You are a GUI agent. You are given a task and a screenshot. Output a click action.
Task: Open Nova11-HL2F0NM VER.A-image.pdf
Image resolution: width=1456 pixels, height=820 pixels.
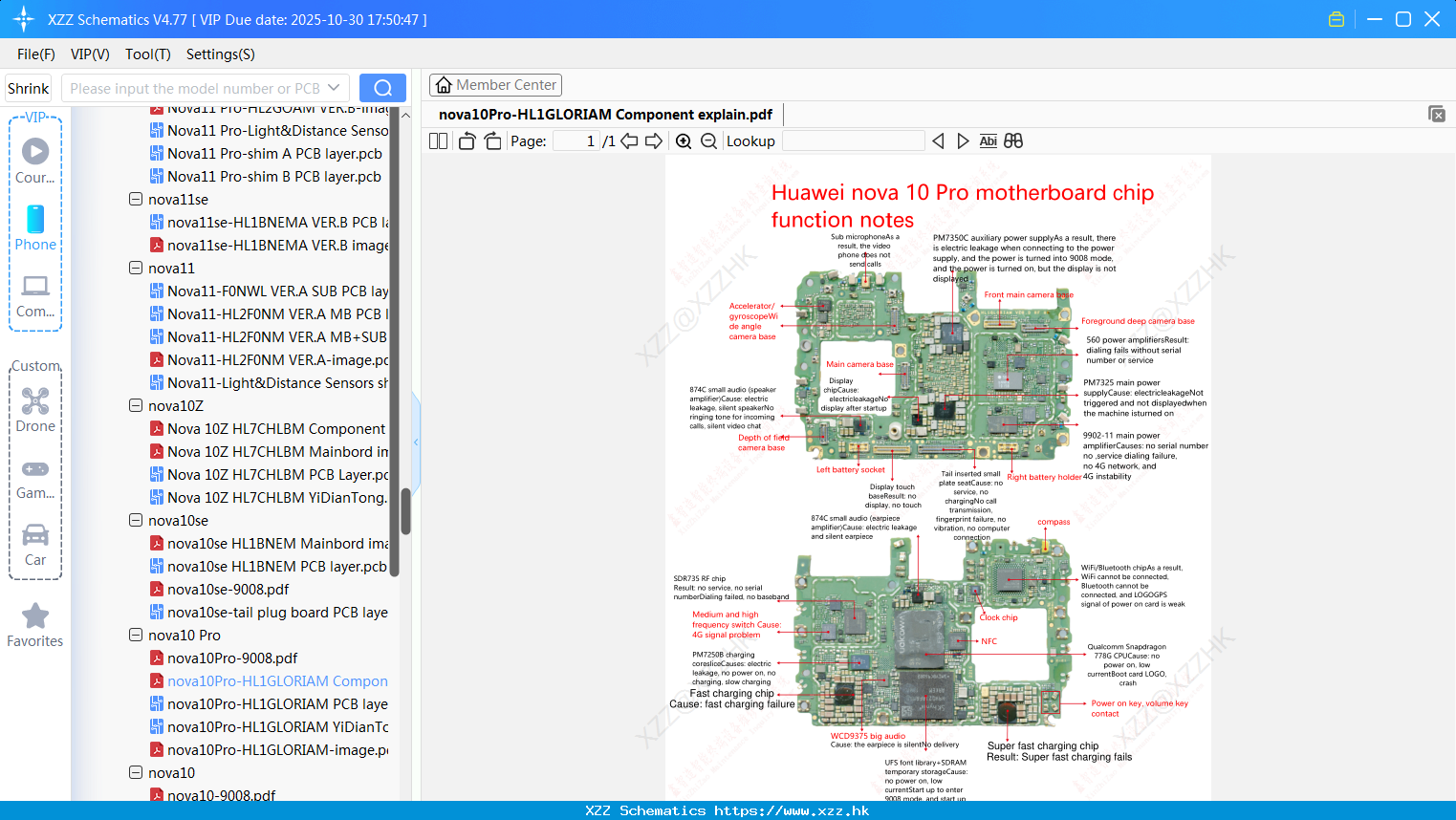point(269,360)
